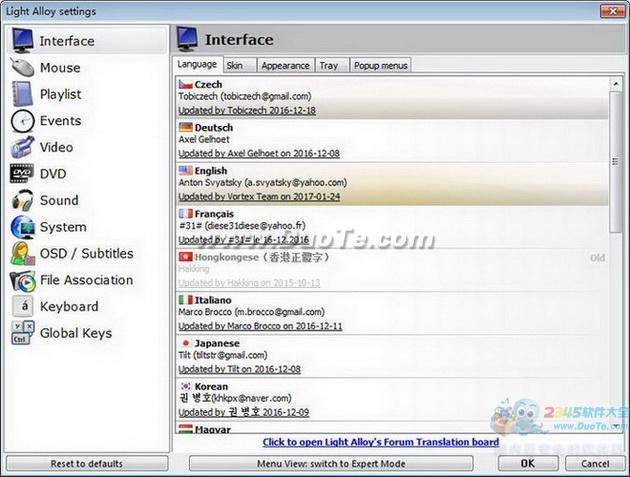
Task: Go to System settings label
Action: tap(63, 227)
